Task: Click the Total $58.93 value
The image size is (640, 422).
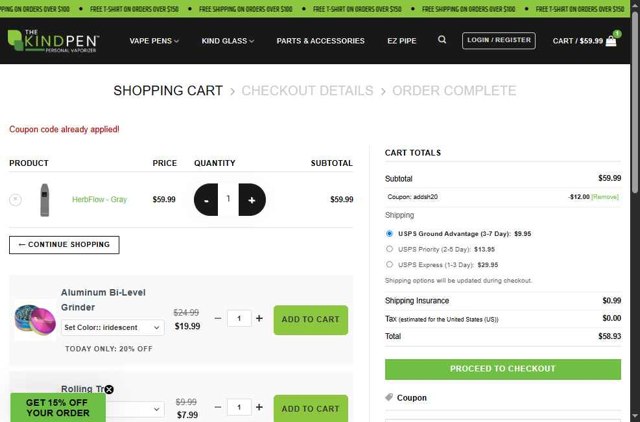Action: (610, 336)
